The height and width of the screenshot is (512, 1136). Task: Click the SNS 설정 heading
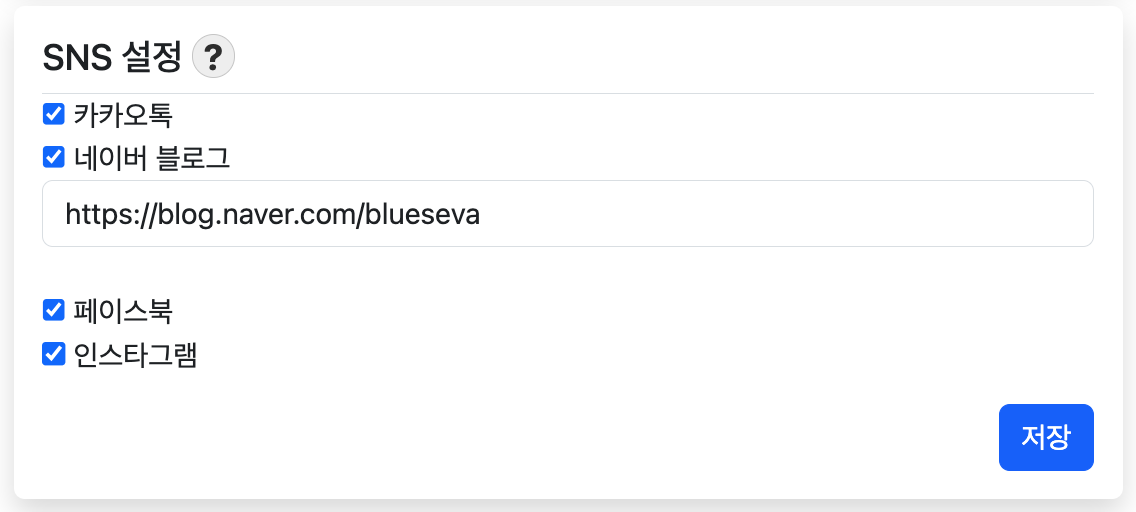click(112, 57)
